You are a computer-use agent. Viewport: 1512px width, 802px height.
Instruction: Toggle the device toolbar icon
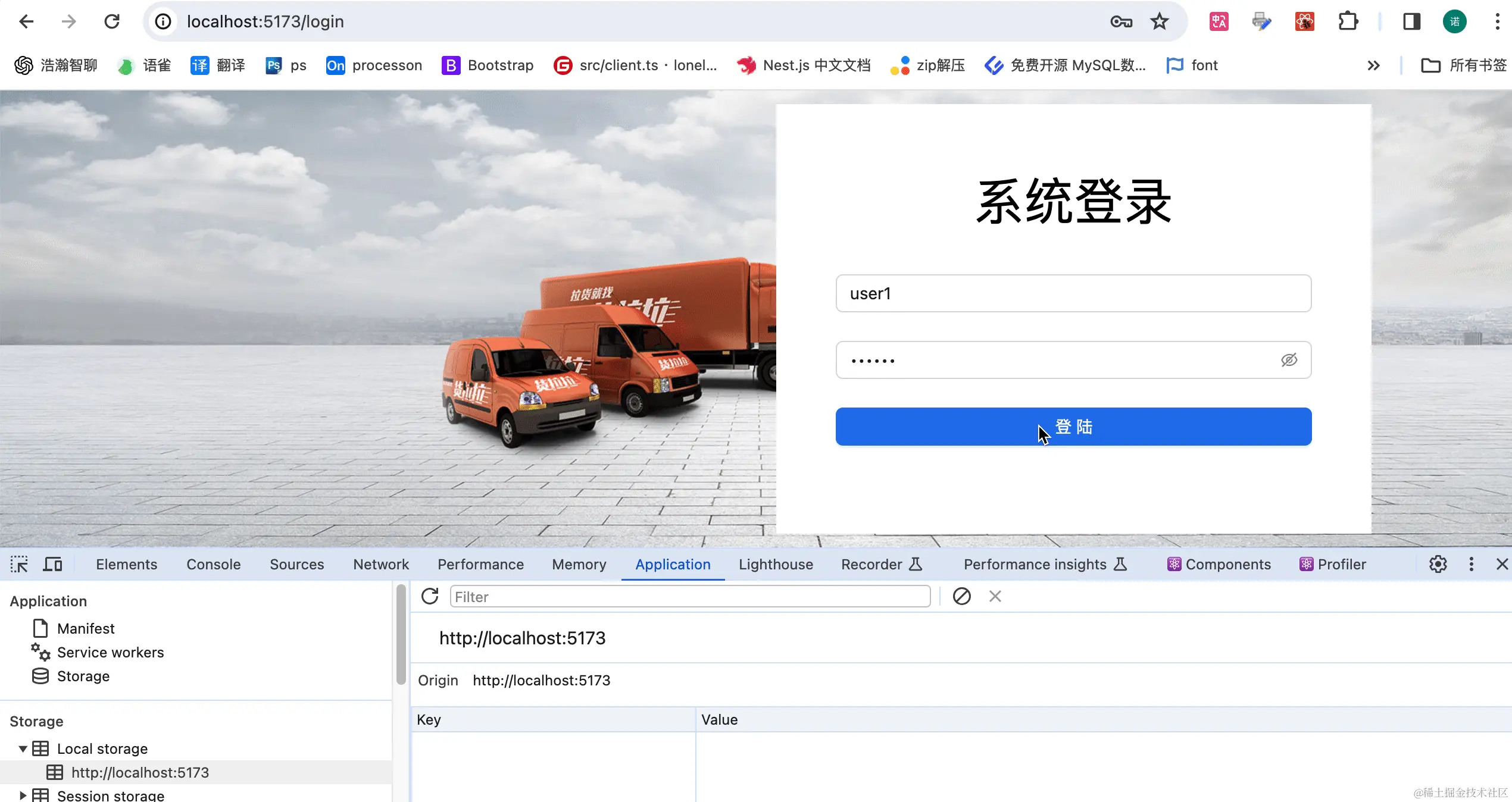[x=52, y=564]
